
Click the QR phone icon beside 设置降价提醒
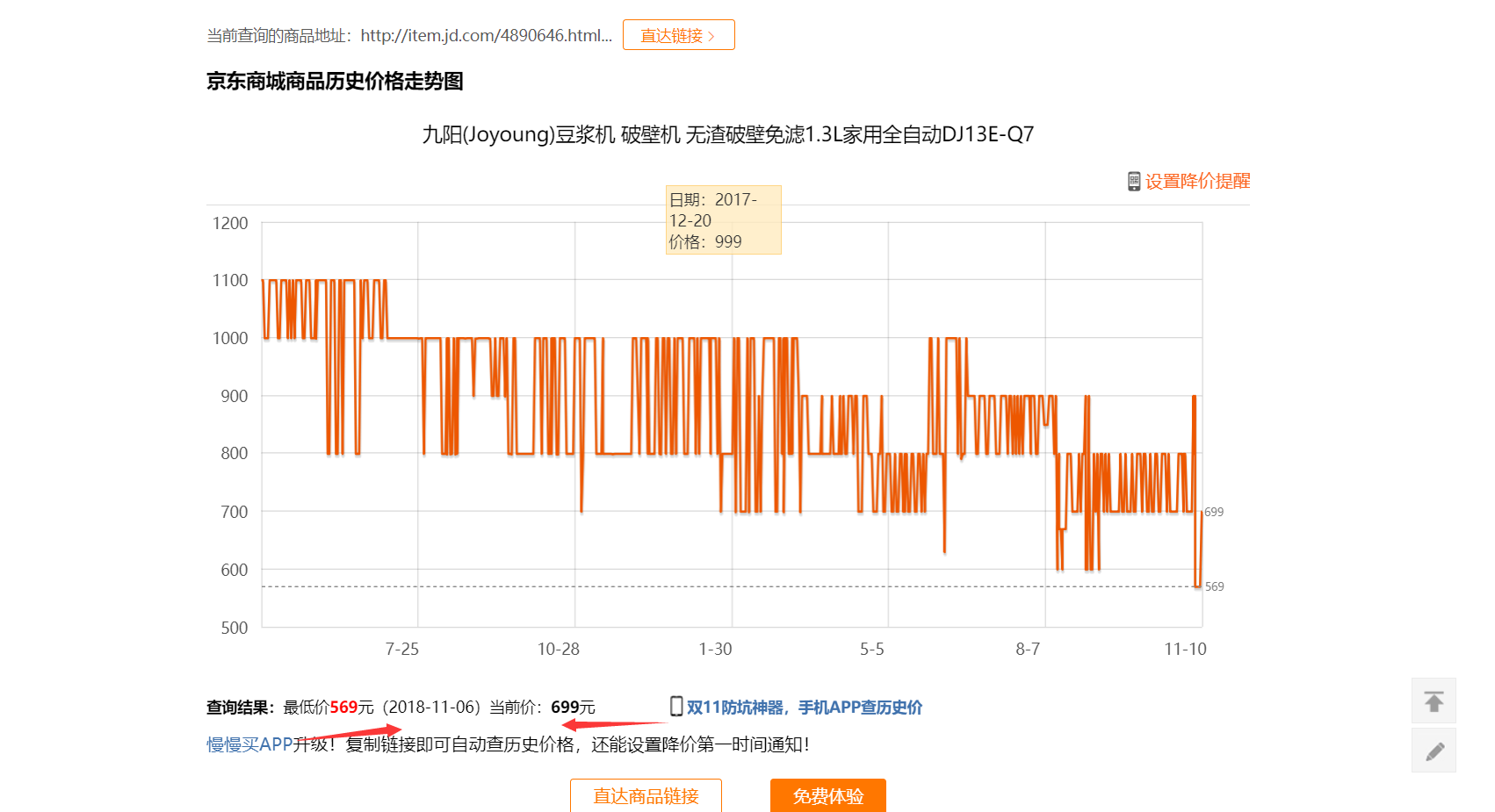point(1134,181)
